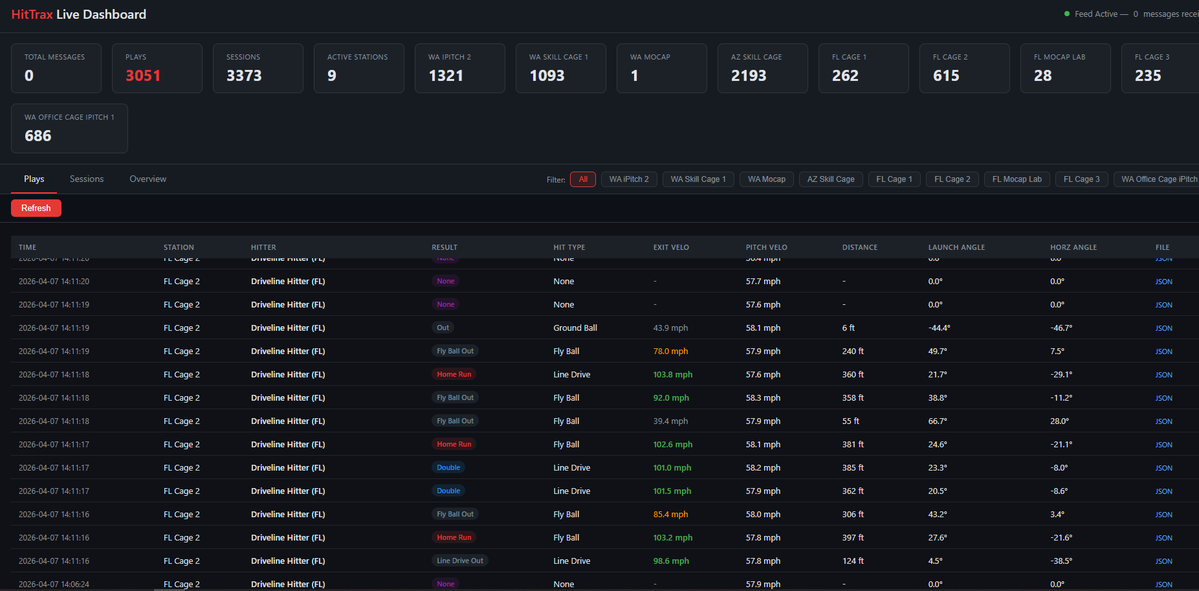1199x591 pixels.
Task: Enable the WA Mocap filter pill
Action: tap(766, 179)
